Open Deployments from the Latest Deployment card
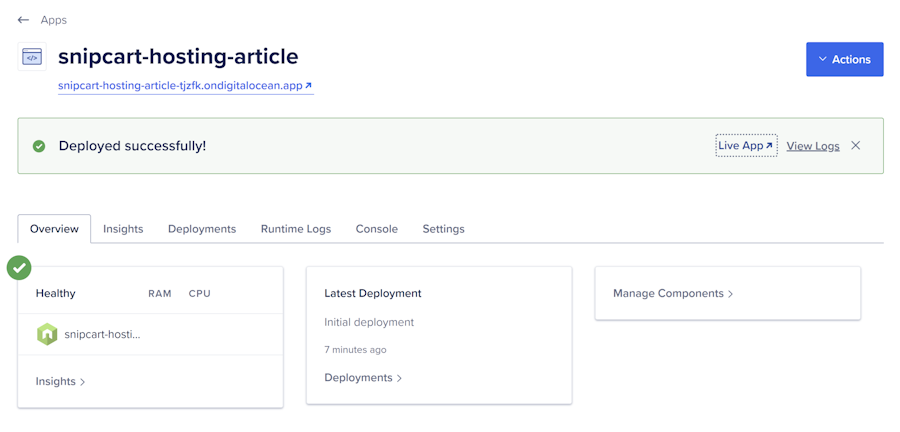Screen dimensions: 900x432 [363, 377]
